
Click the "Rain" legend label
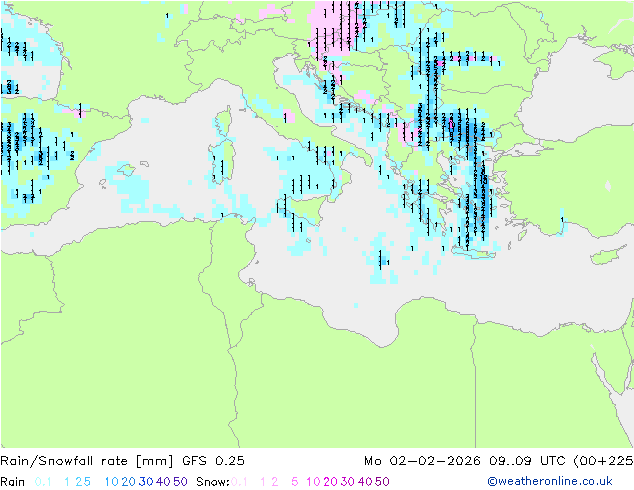(13, 482)
